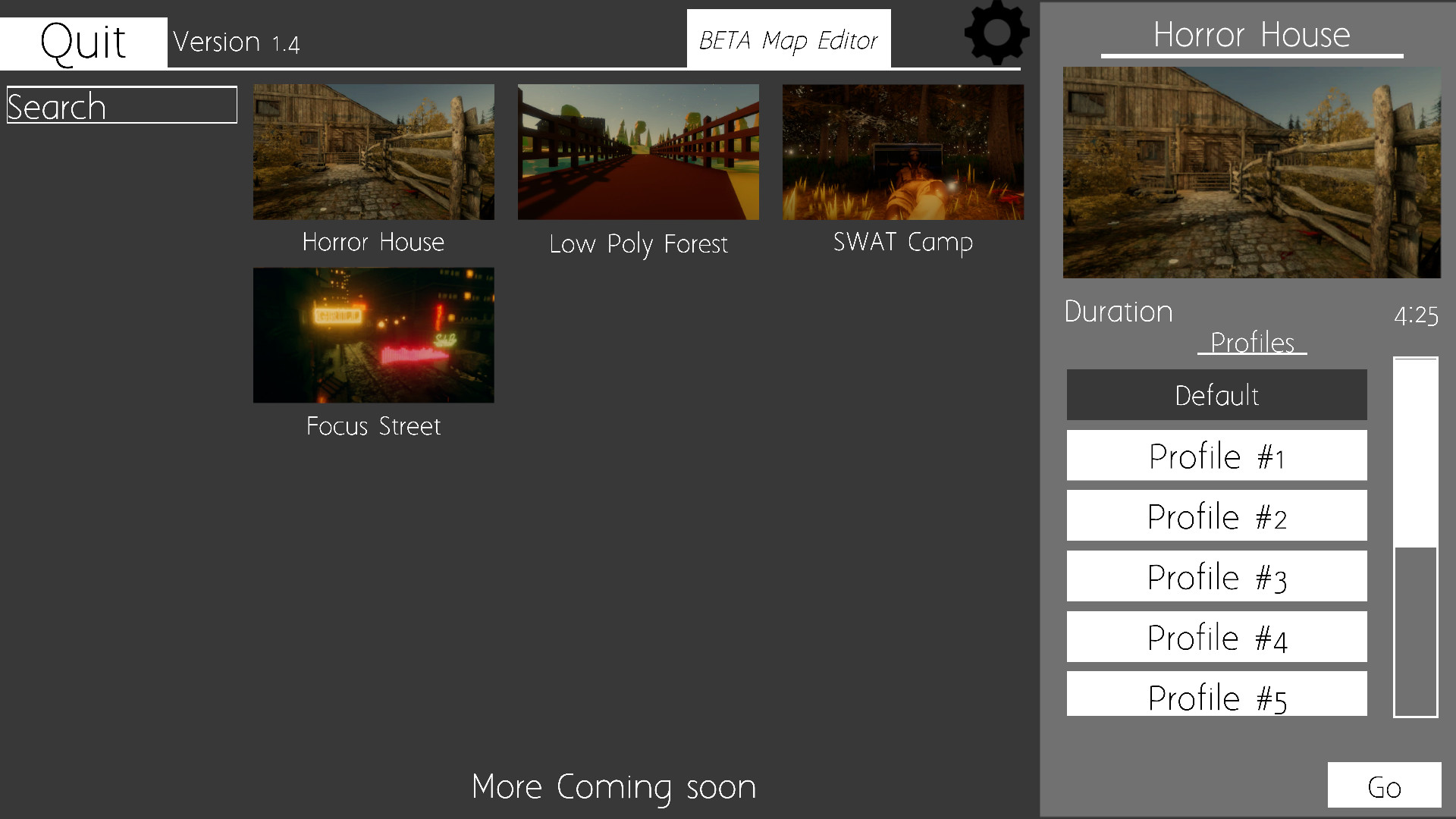1456x819 pixels.
Task: Select Profile #2
Action: coord(1216,515)
